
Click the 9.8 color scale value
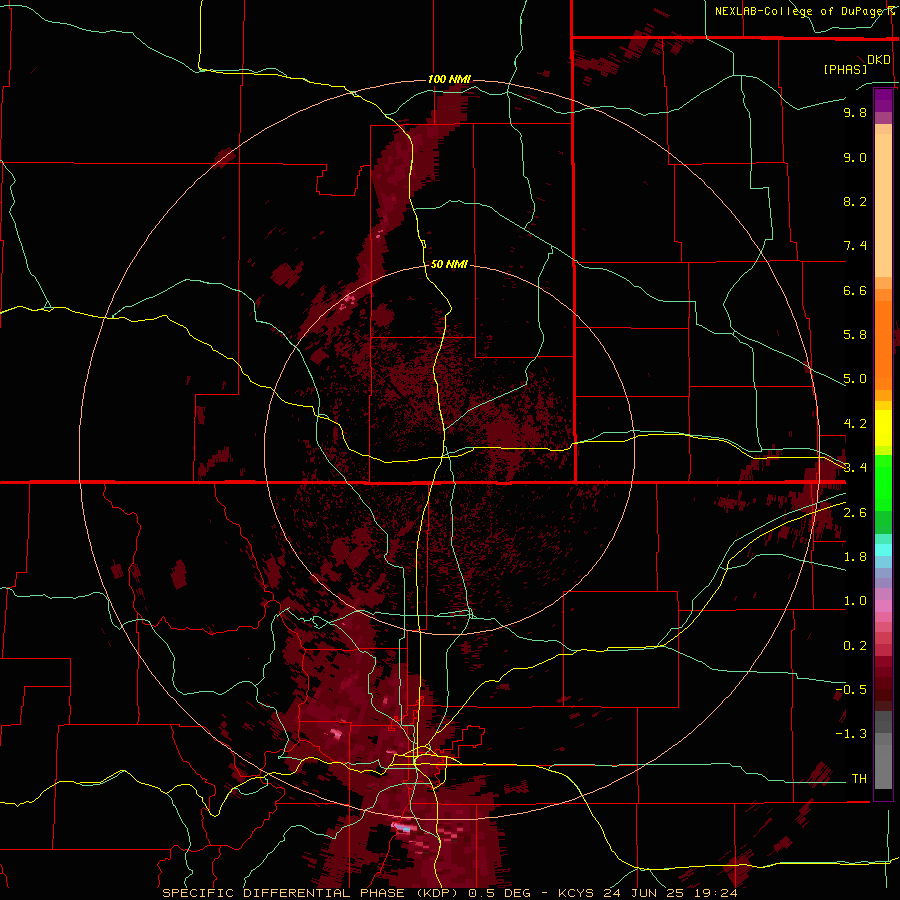coord(855,112)
